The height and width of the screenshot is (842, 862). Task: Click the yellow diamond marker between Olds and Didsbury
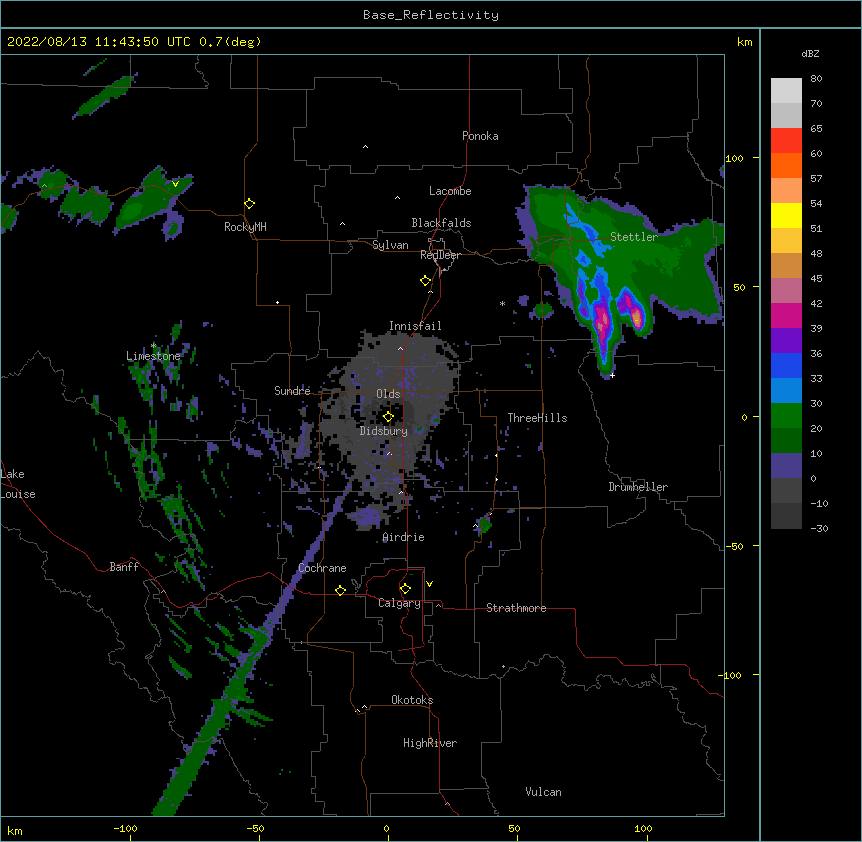[388, 417]
